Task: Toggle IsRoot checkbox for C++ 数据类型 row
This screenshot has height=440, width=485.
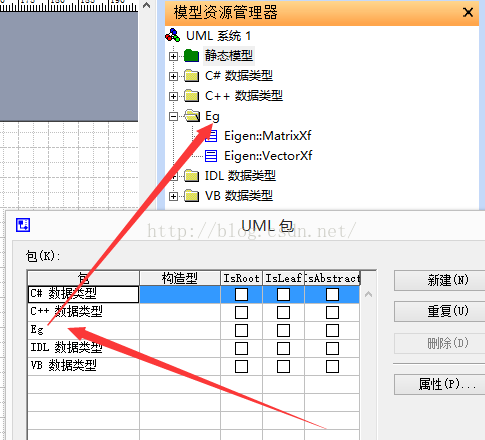Action: [x=241, y=313]
